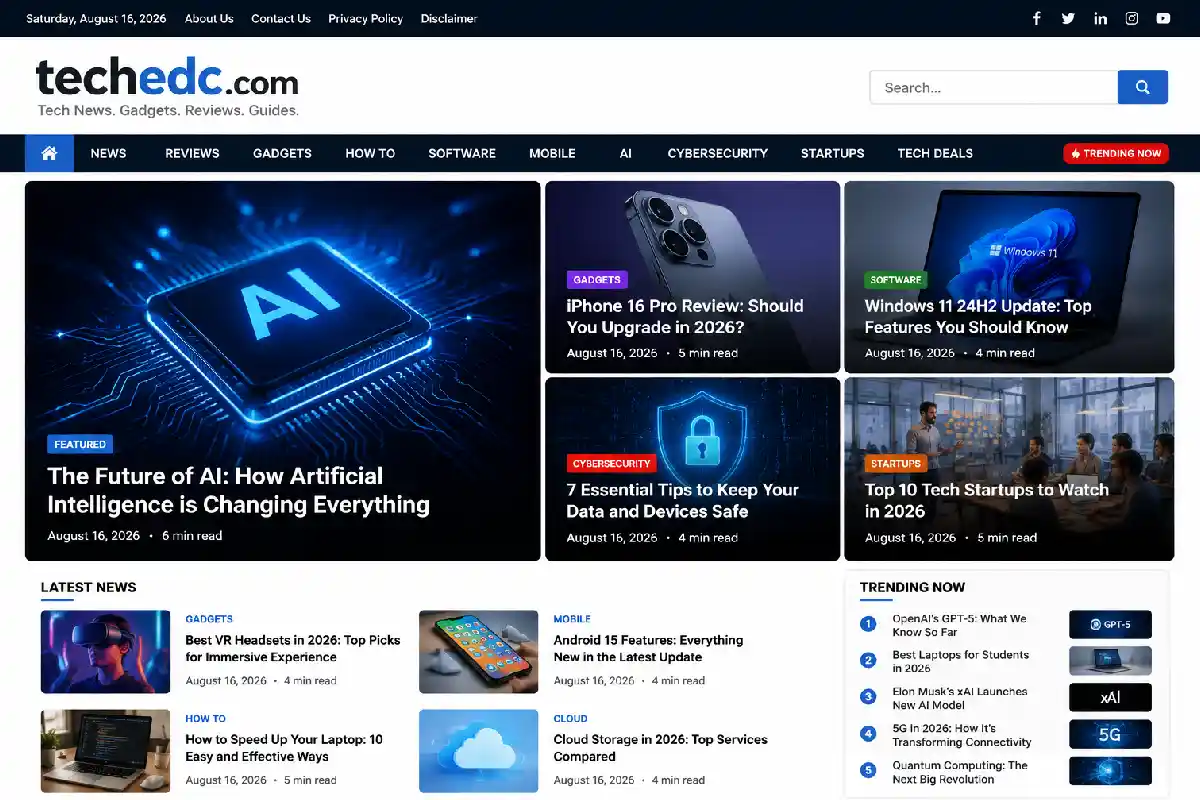Click the techedc.com site logo
The height and width of the screenshot is (800, 1200).
click(x=167, y=80)
